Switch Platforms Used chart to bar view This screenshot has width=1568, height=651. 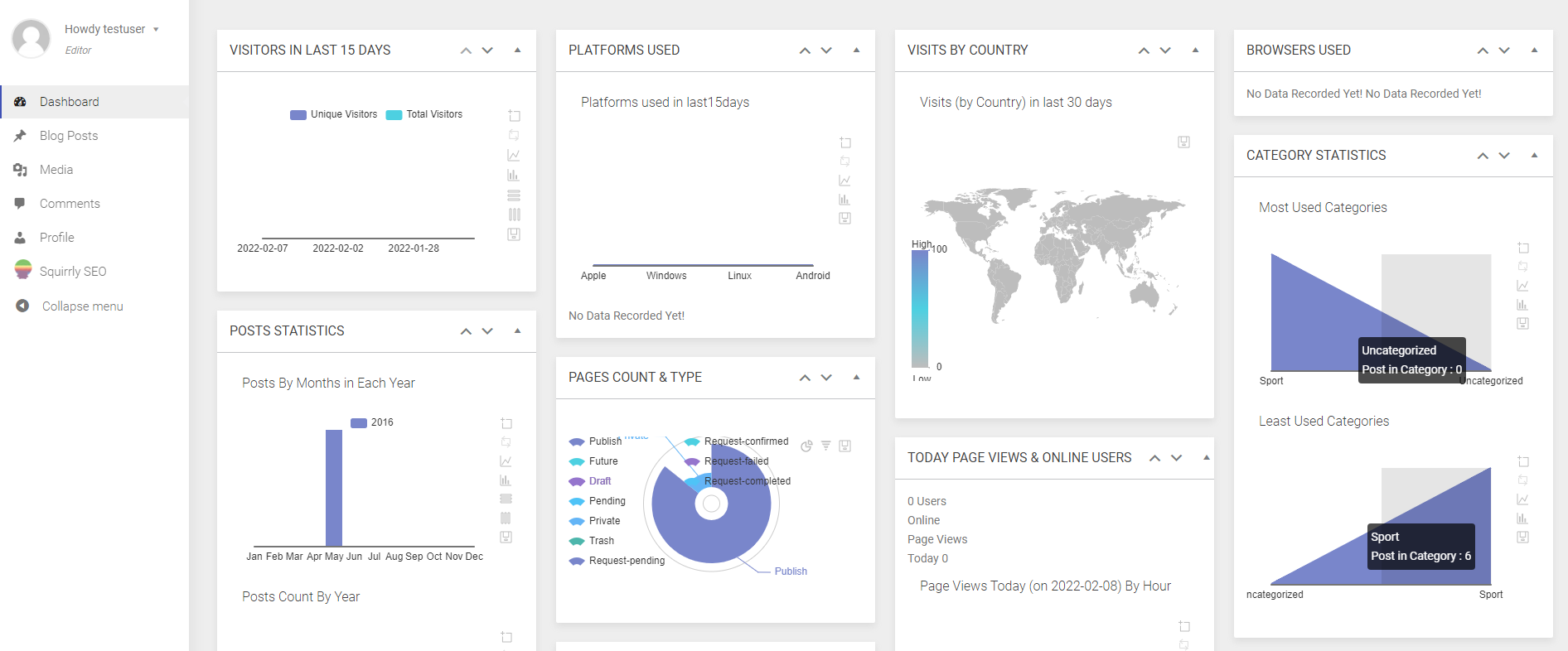pos(845,200)
